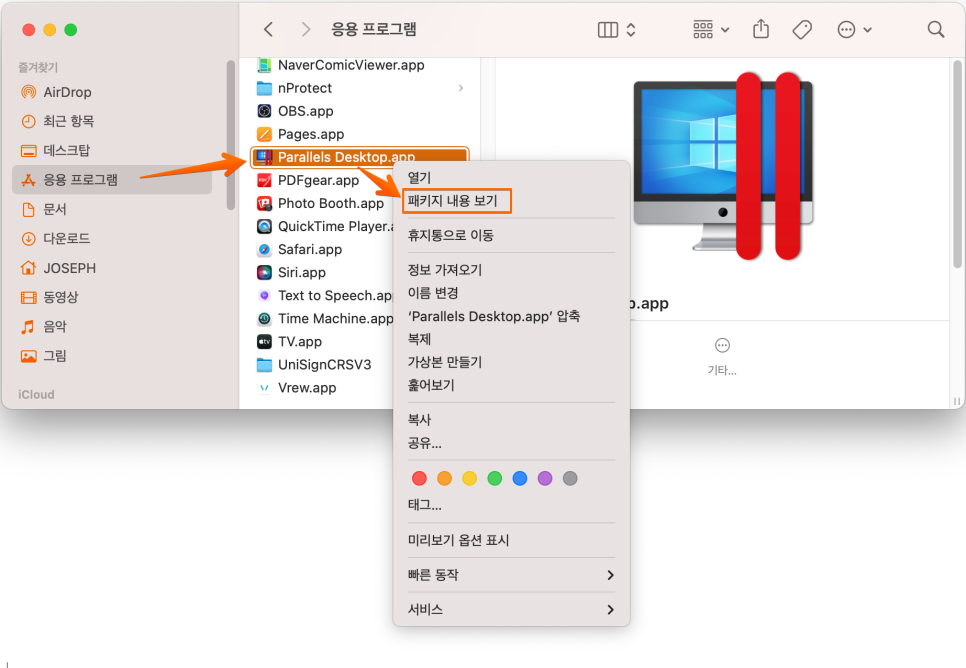Choose 훑어보기 menu item
966x668 pixels.
pos(511,386)
